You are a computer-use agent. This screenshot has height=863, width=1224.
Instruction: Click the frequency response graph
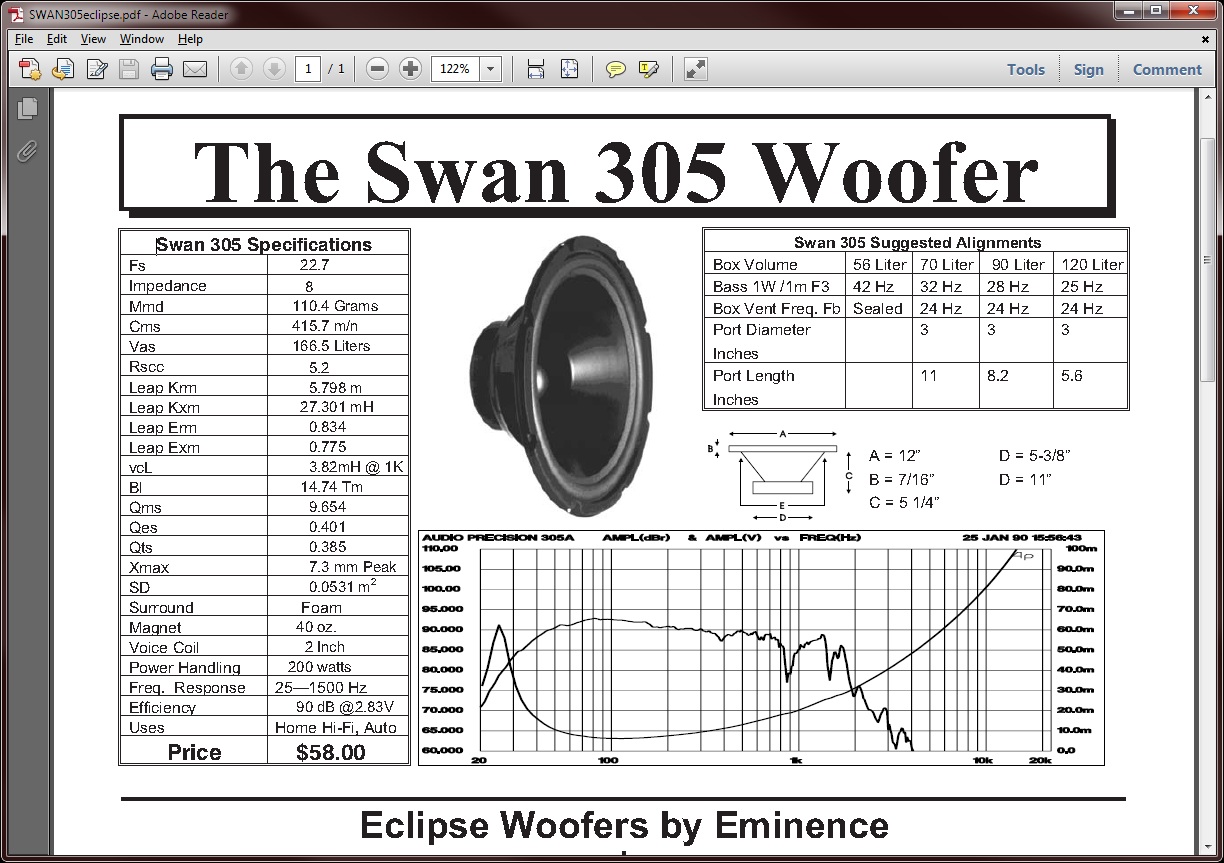tap(761, 648)
